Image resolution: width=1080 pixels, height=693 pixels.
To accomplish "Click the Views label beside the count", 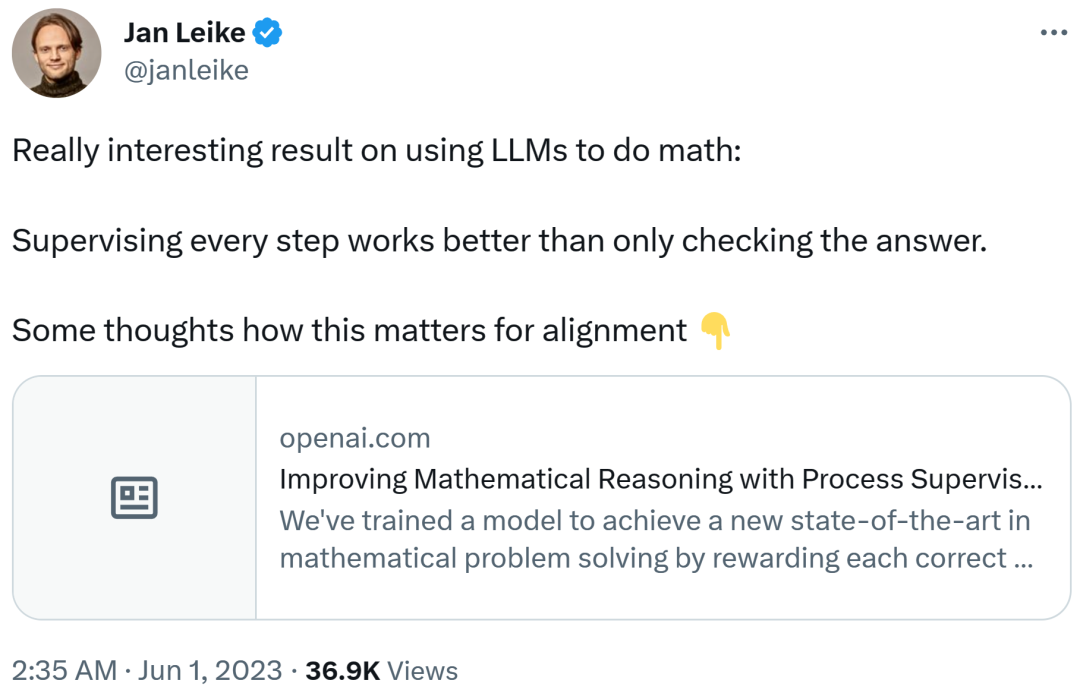I will click(x=422, y=670).
